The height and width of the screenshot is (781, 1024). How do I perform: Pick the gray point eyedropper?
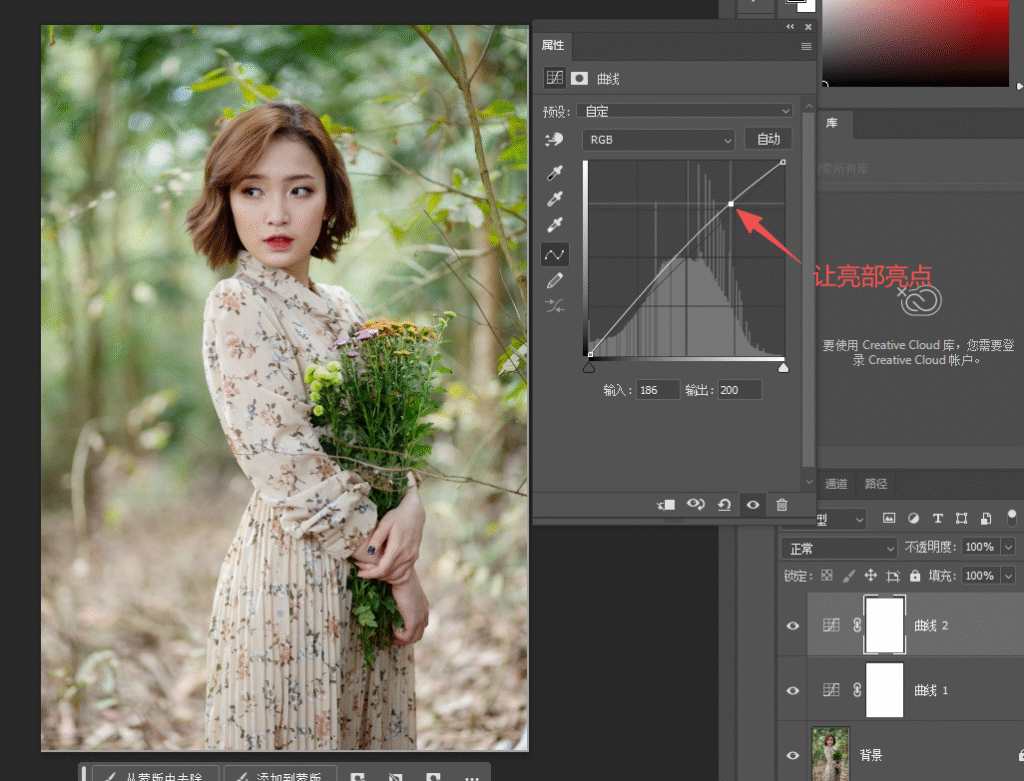click(x=554, y=199)
